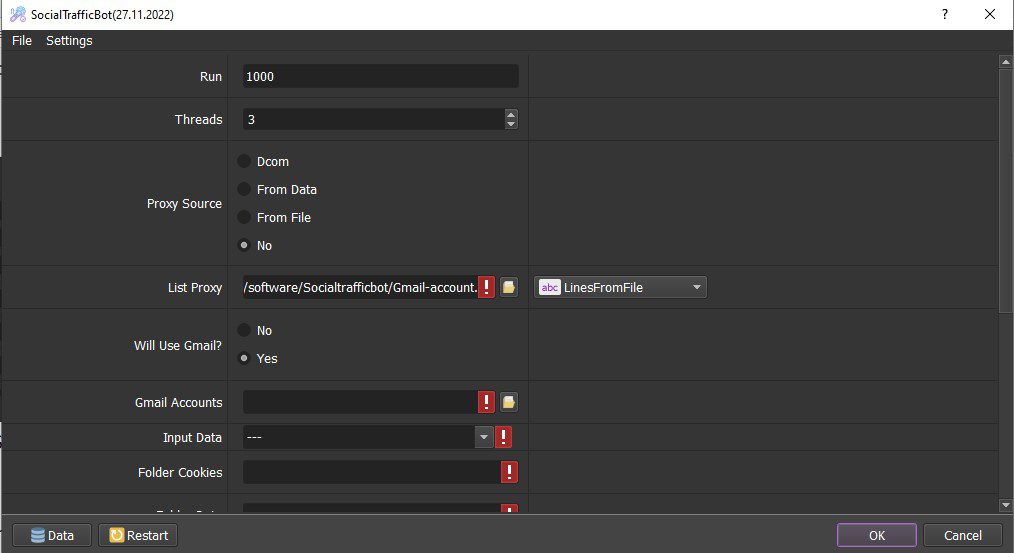Click the help question mark button
Viewport: 1014px width, 553px height.
tap(945, 14)
